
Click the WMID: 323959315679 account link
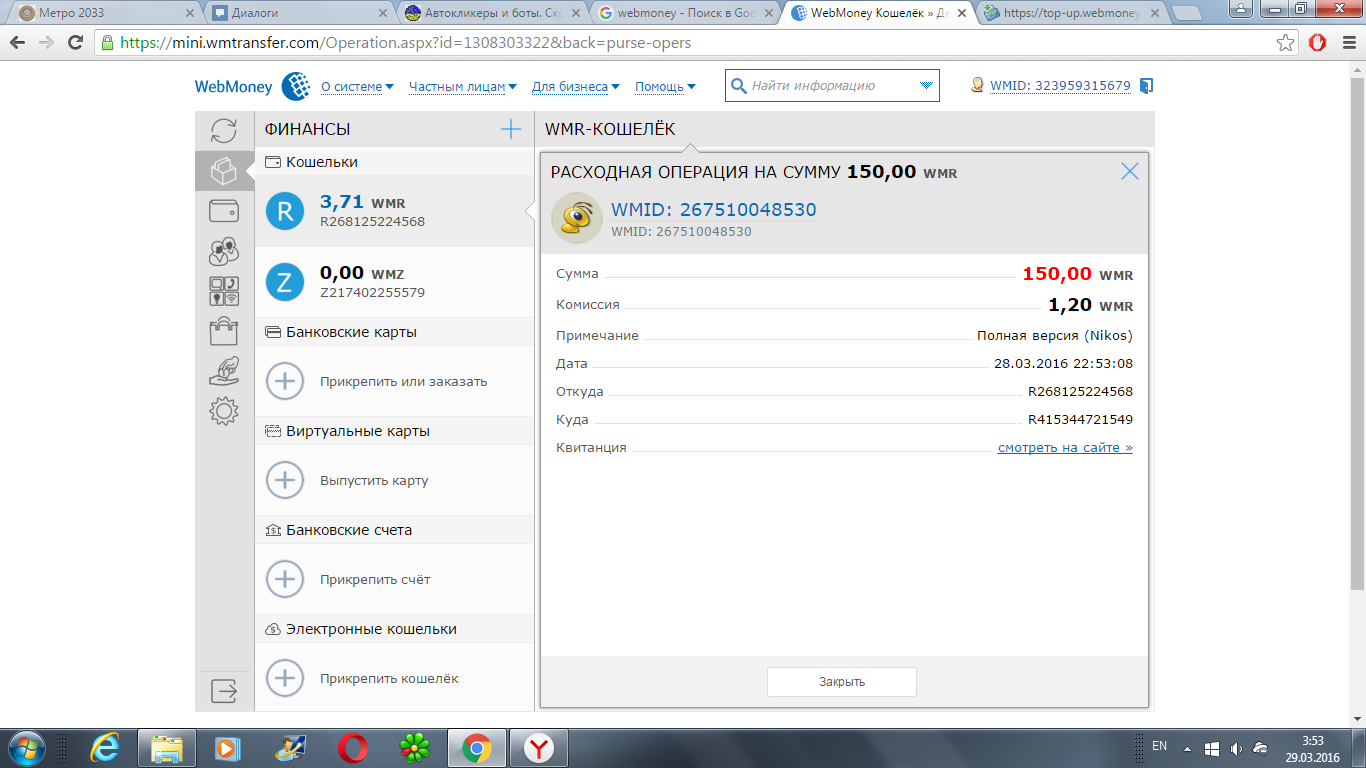point(1060,86)
